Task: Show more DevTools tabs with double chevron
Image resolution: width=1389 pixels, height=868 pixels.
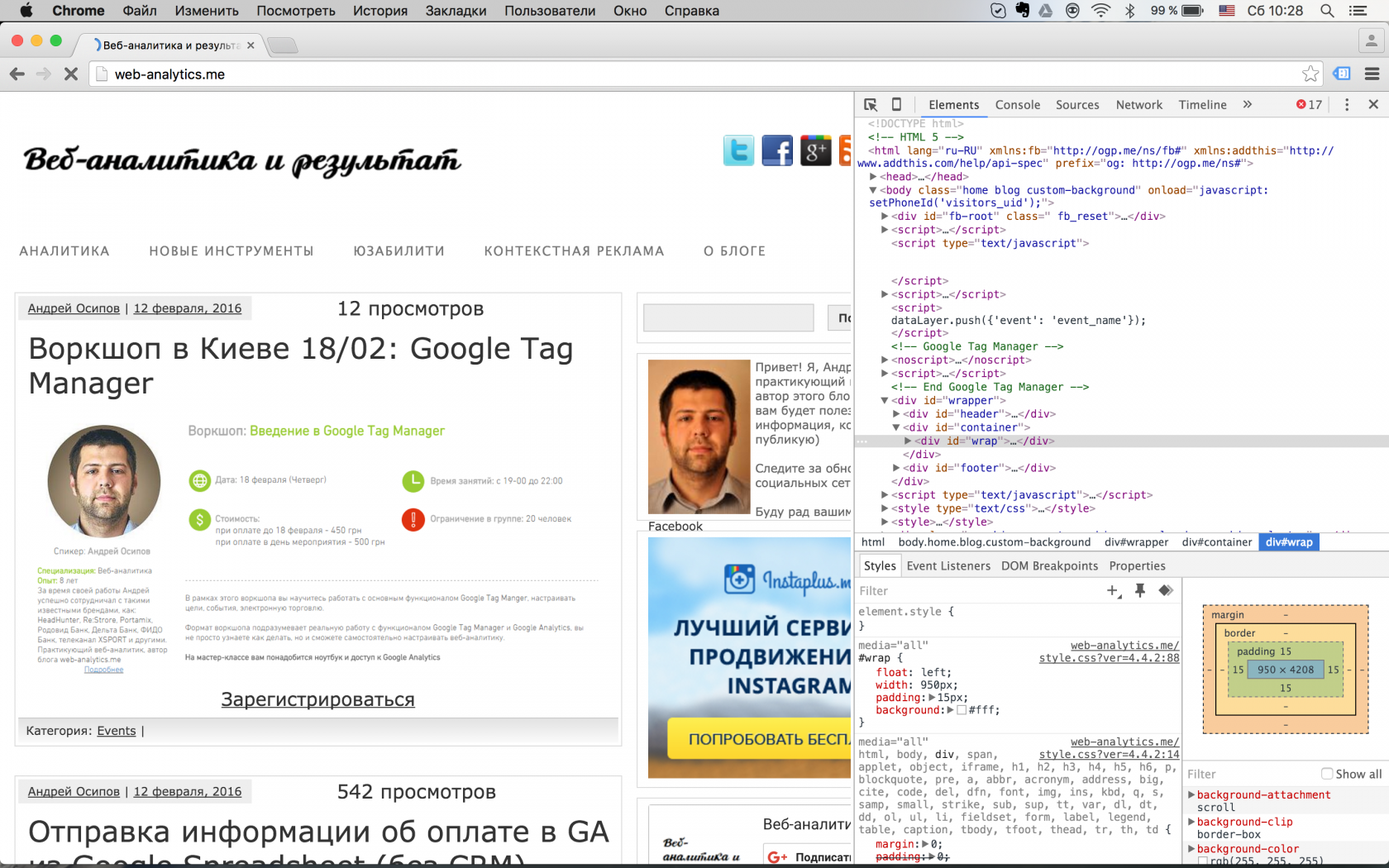Action: point(1248,105)
